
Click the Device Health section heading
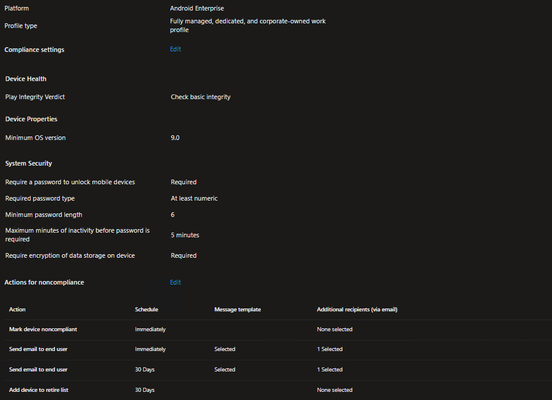[x=26, y=79]
